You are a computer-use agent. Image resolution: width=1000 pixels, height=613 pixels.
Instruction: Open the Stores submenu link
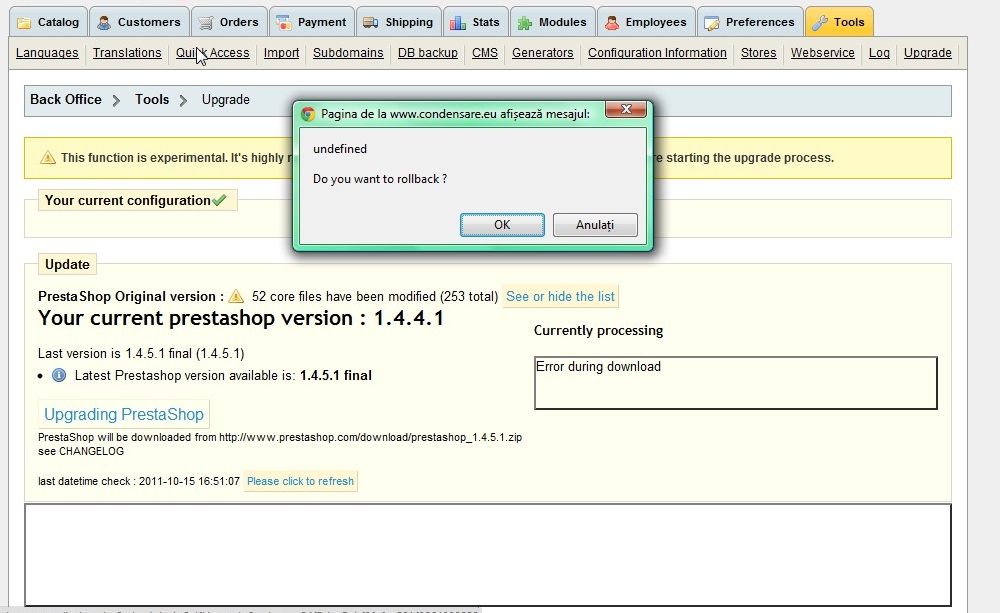pyautogui.click(x=758, y=53)
